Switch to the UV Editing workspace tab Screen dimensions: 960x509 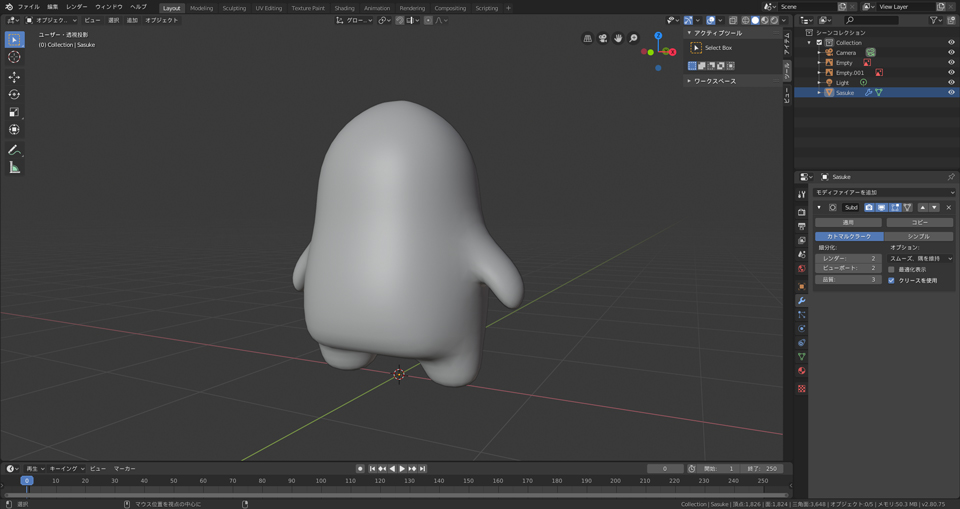pyautogui.click(x=269, y=8)
